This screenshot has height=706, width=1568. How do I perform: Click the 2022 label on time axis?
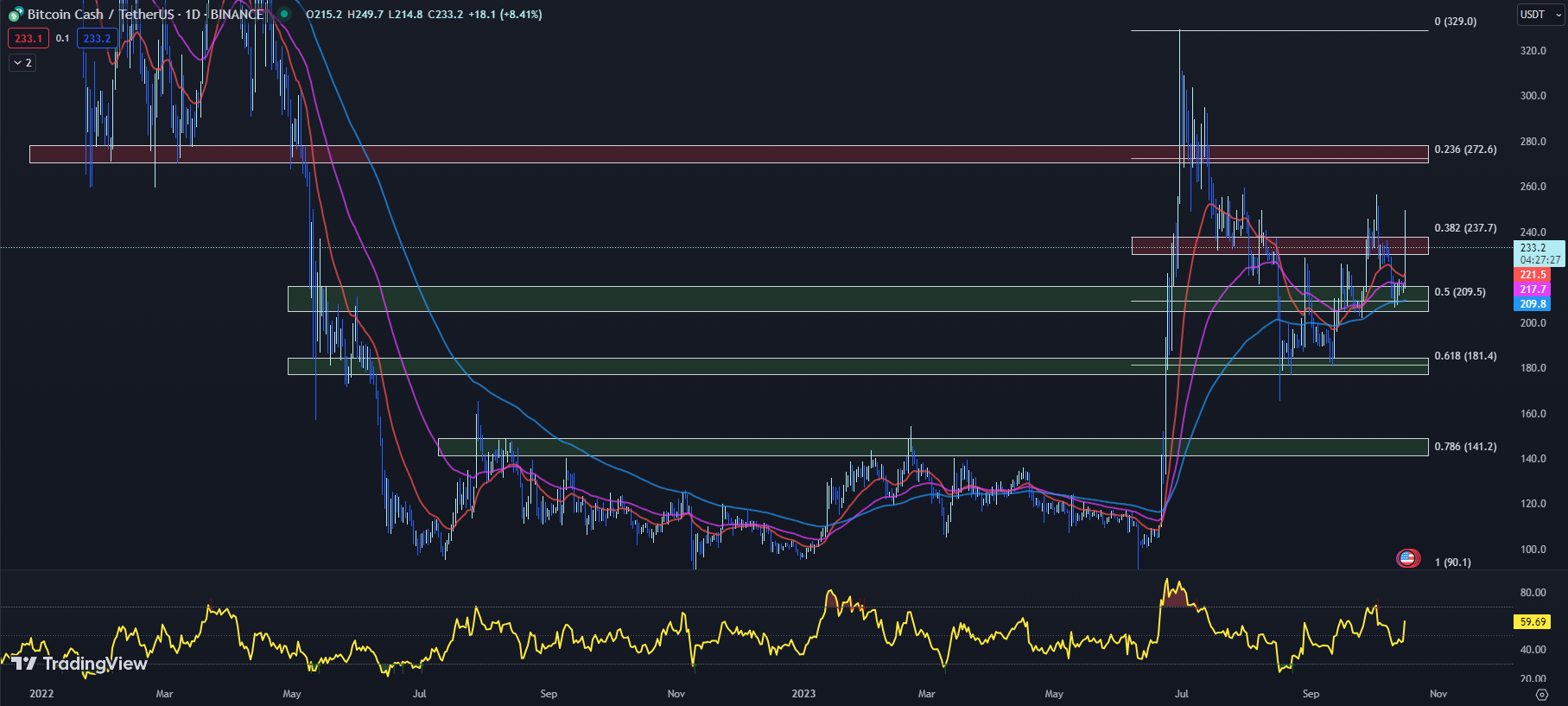[x=41, y=694]
